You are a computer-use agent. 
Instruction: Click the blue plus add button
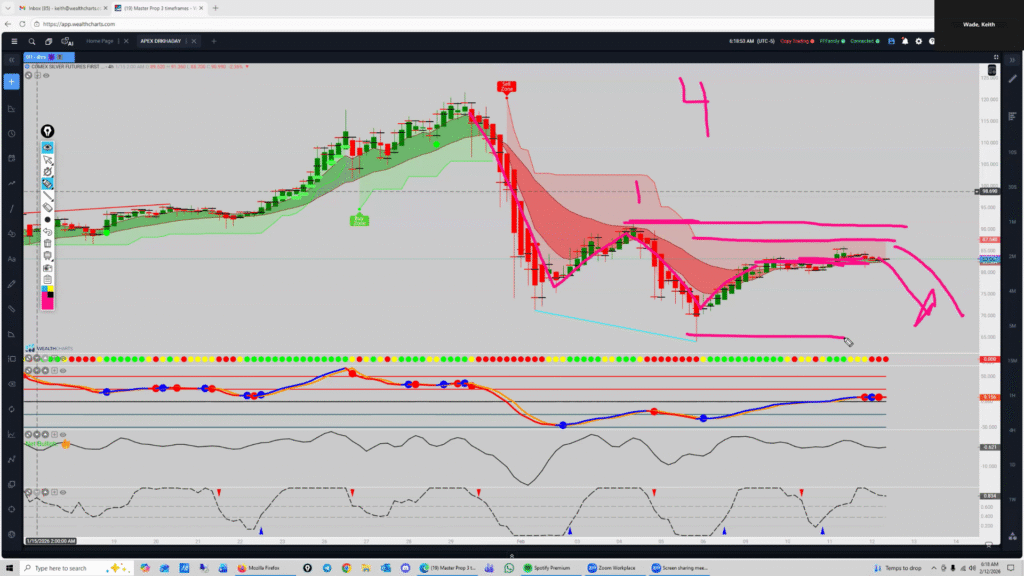12,81
